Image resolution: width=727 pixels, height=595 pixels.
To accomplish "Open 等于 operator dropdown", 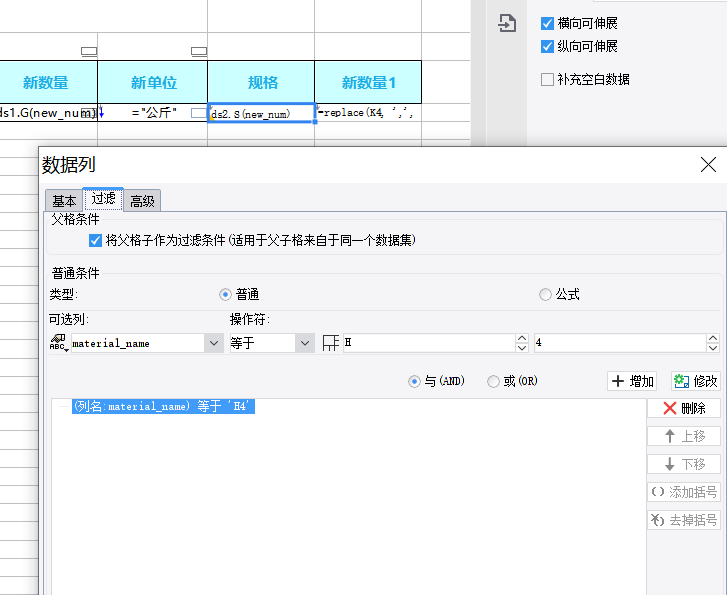I will coord(305,343).
